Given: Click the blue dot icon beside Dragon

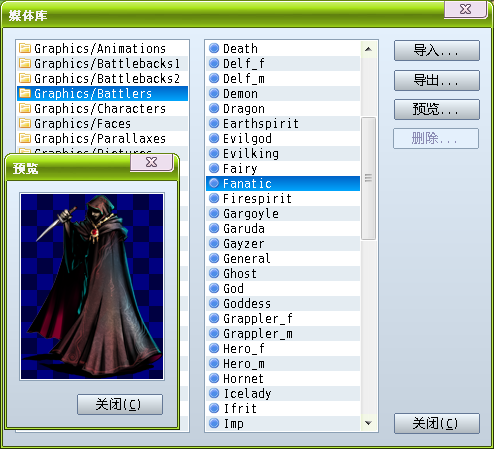Looking at the screenshot, I should click(214, 108).
